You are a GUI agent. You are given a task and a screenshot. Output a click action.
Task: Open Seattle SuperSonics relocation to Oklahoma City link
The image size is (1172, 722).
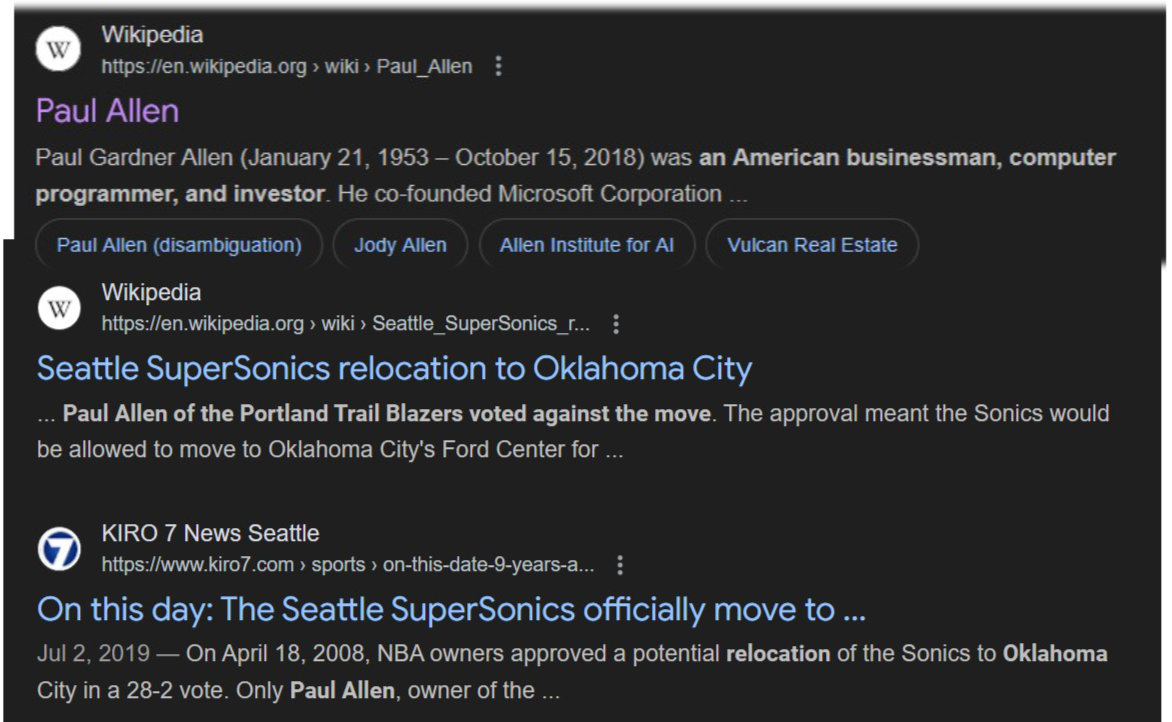coord(395,369)
